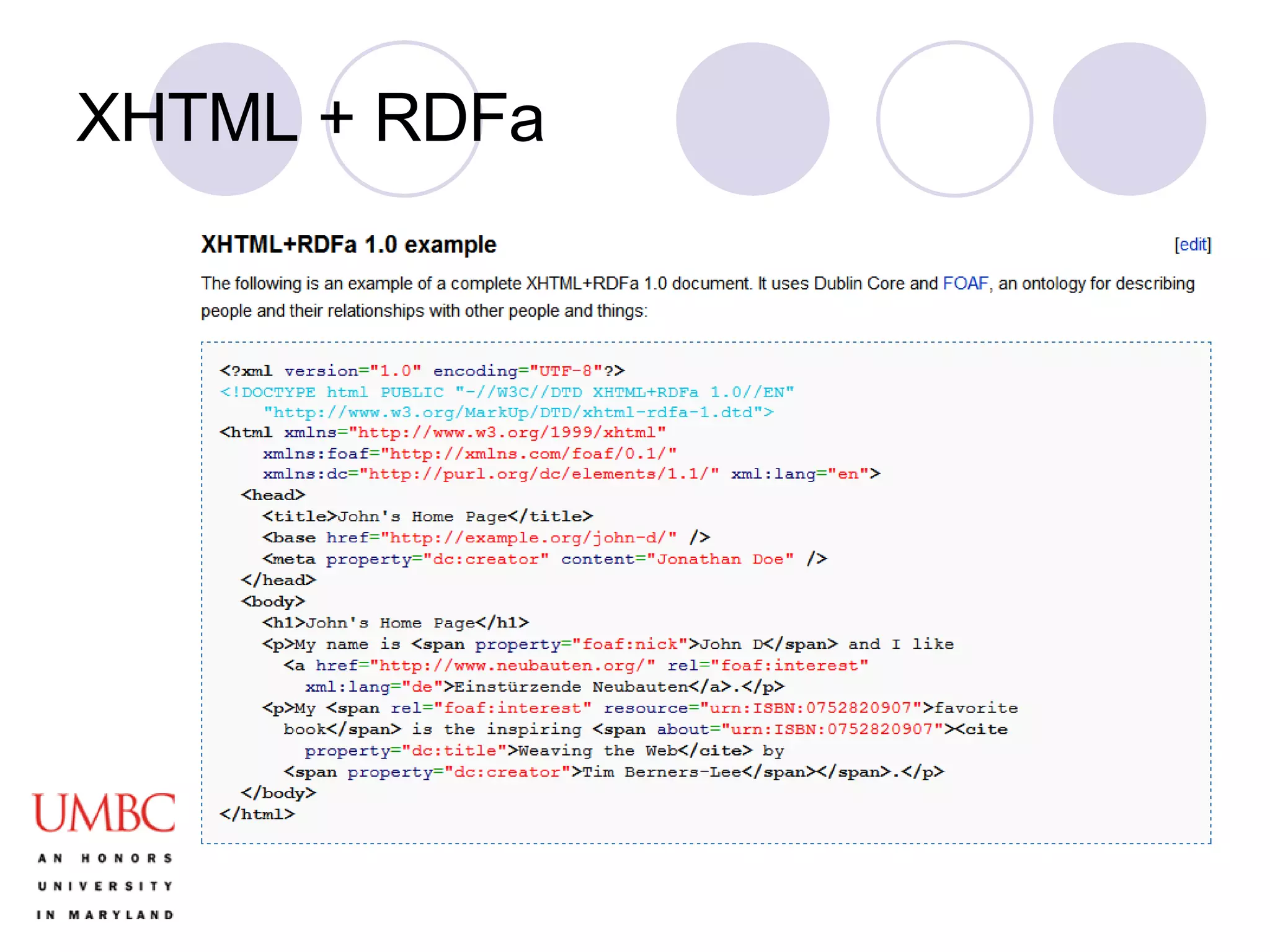Image resolution: width=1270 pixels, height=952 pixels.
Task: Click the 'XHTML+RDFa 1.0 example' heading
Action: (x=349, y=245)
